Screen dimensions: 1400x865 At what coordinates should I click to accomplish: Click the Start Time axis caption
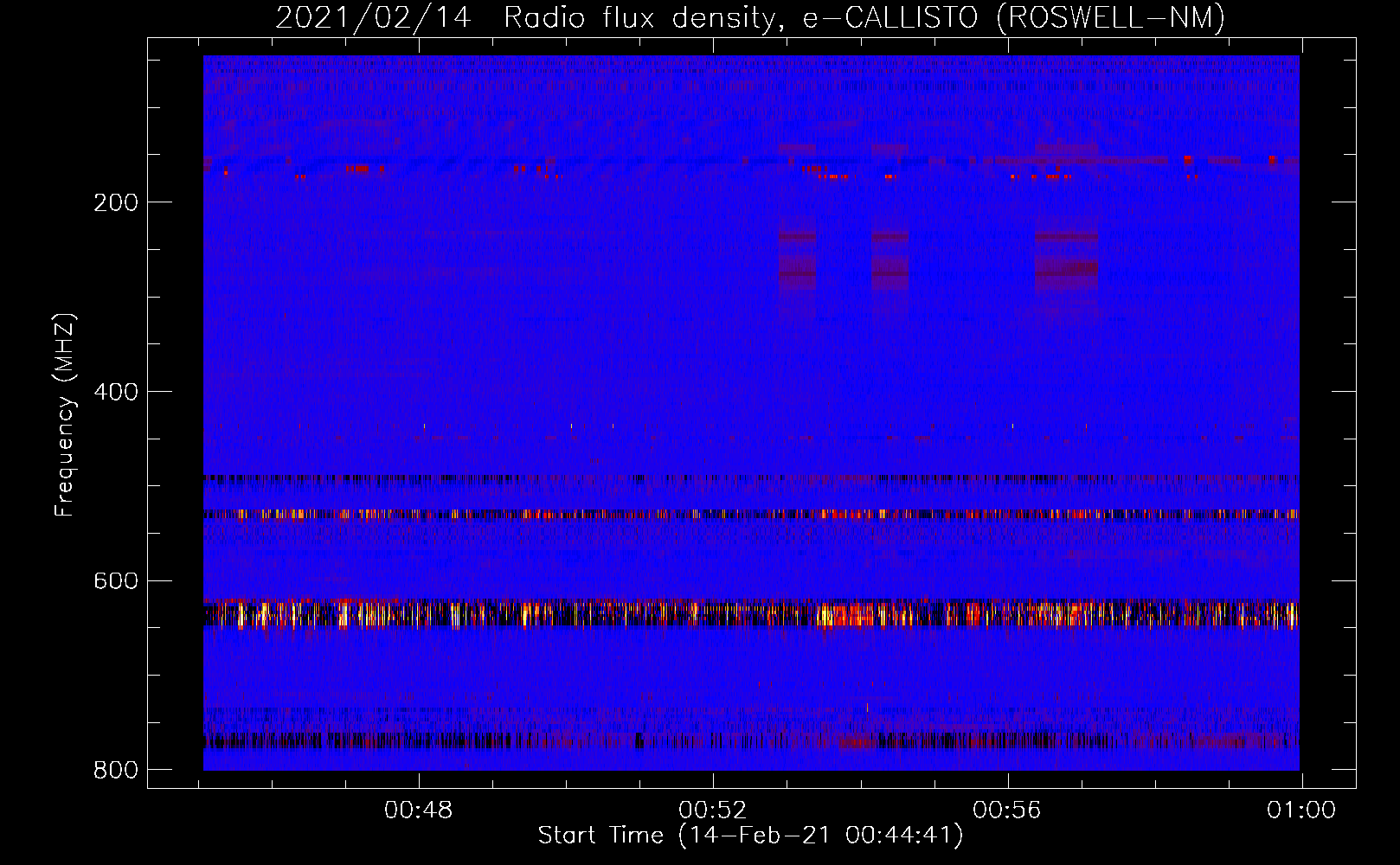click(750, 836)
